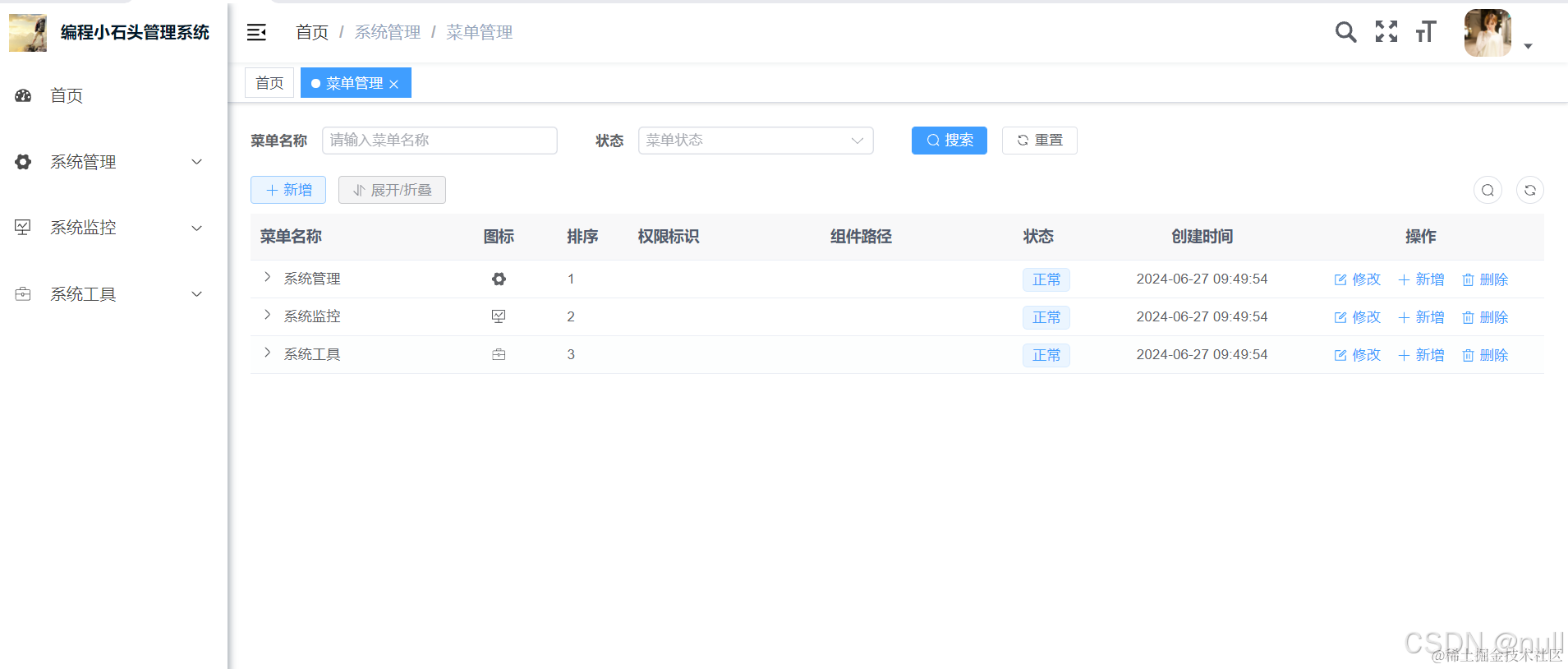The height and width of the screenshot is (669, 1568).
Task: Hide search bar with round magnifier icon
Action: [1488, 190]
